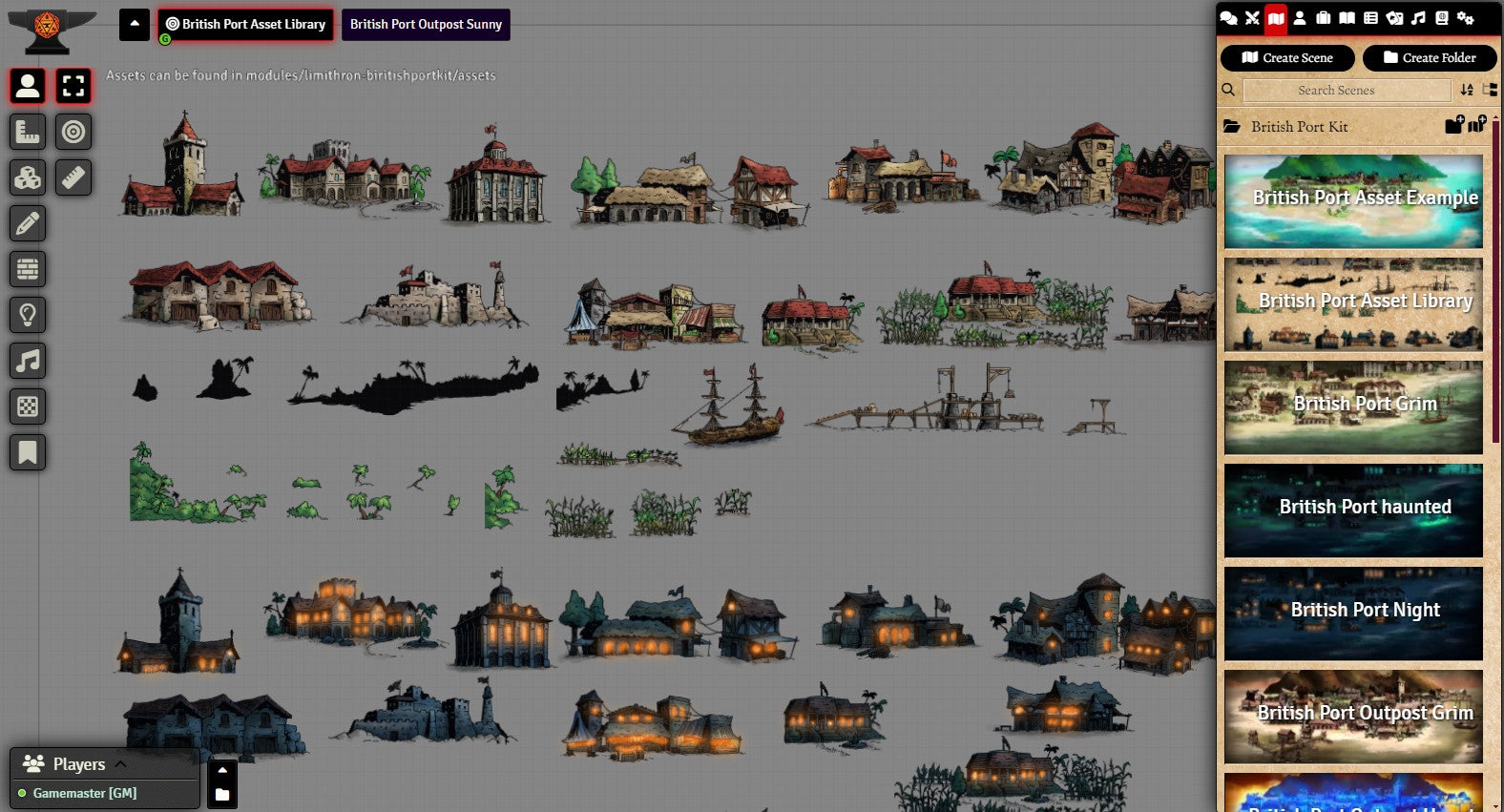
Task: Toggle the Select Targets bullseye tool
Action: 73,132
